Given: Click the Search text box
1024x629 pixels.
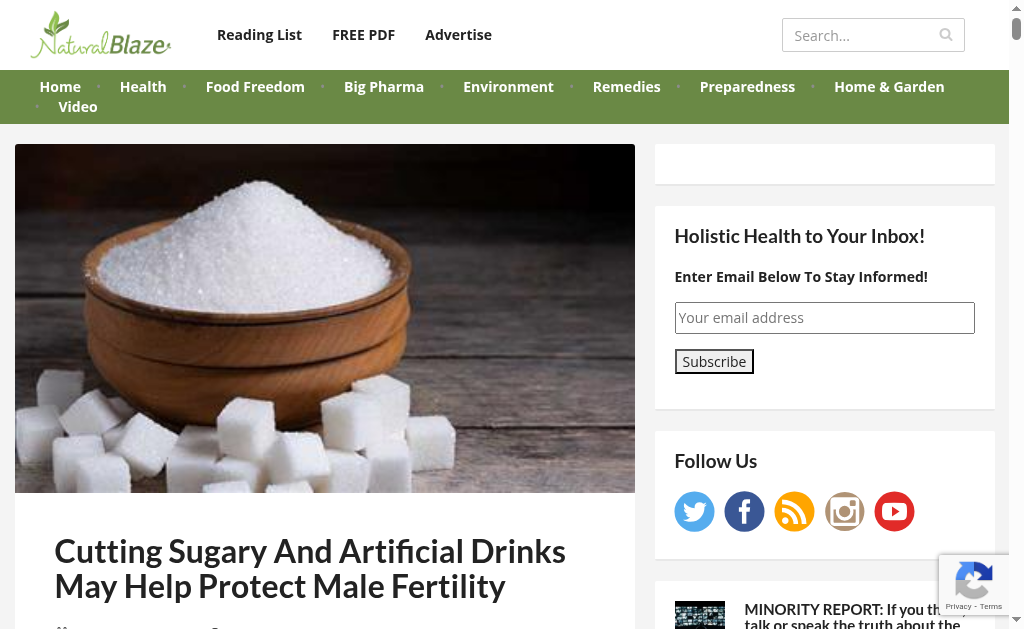Looking at the screenshot, I should tap(873, 35).
